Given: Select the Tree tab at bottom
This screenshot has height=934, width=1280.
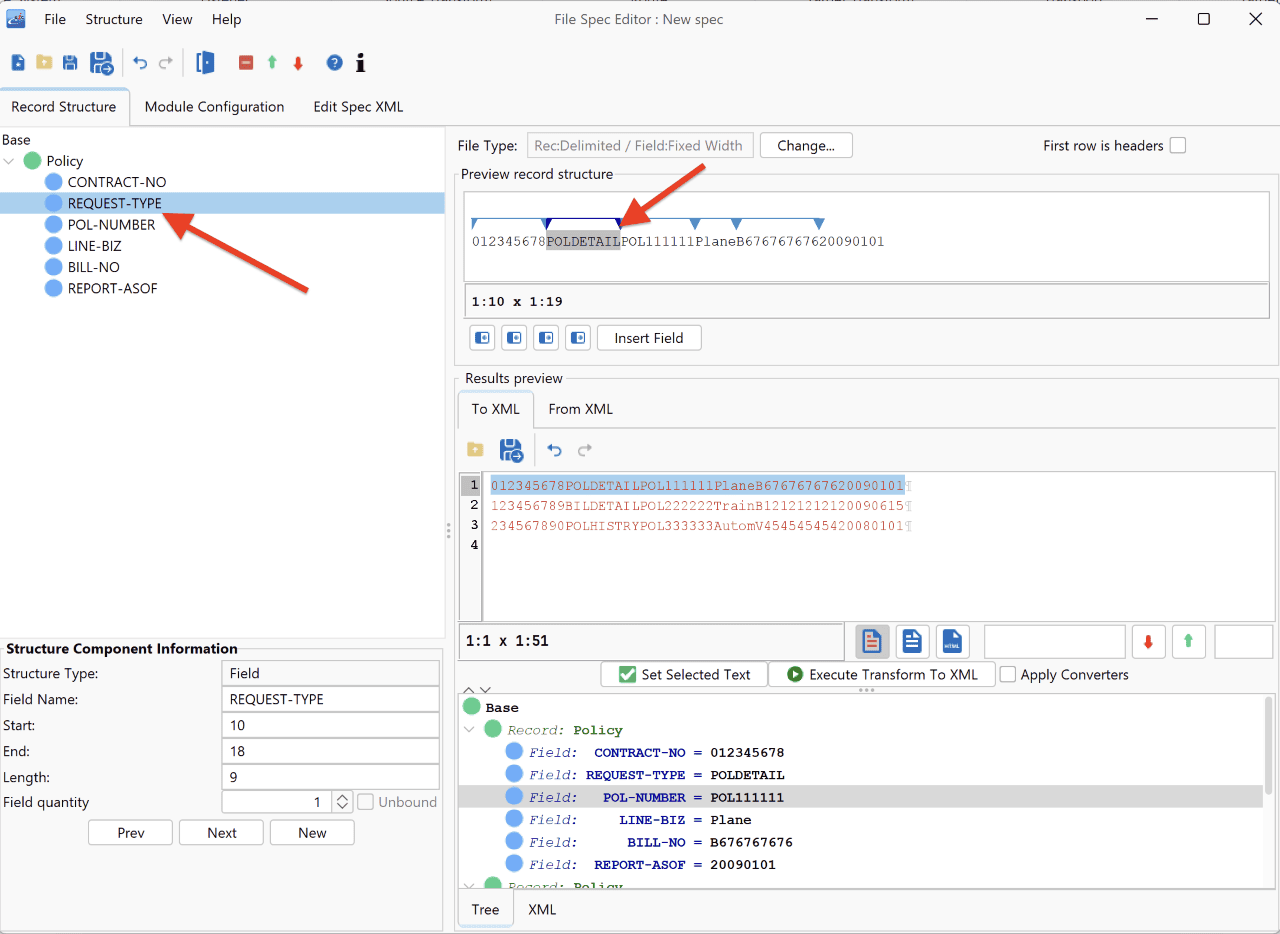Looking at the screenshot, I should tap(485, 909).
